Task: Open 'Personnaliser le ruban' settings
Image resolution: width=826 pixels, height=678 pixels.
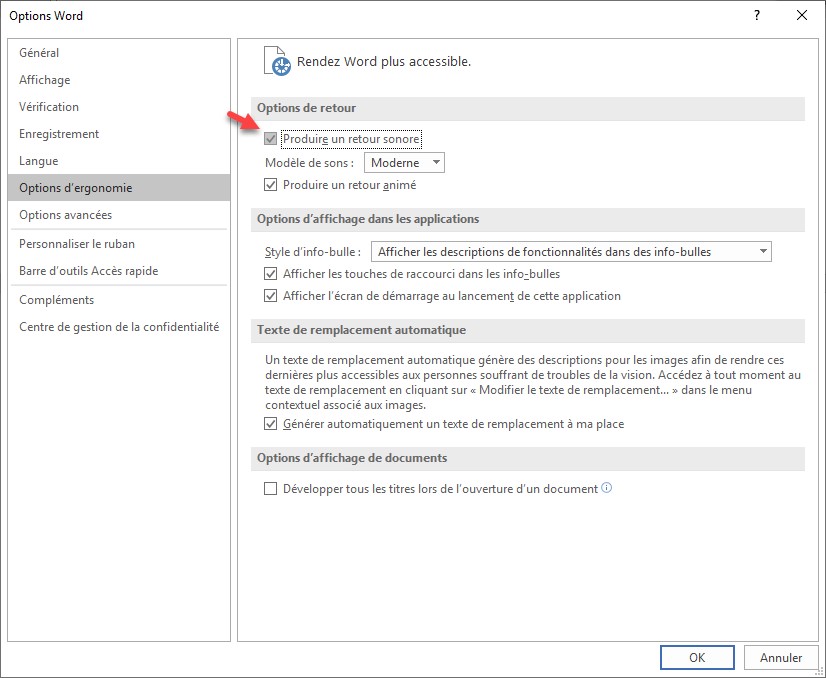Action: point(77,244)
